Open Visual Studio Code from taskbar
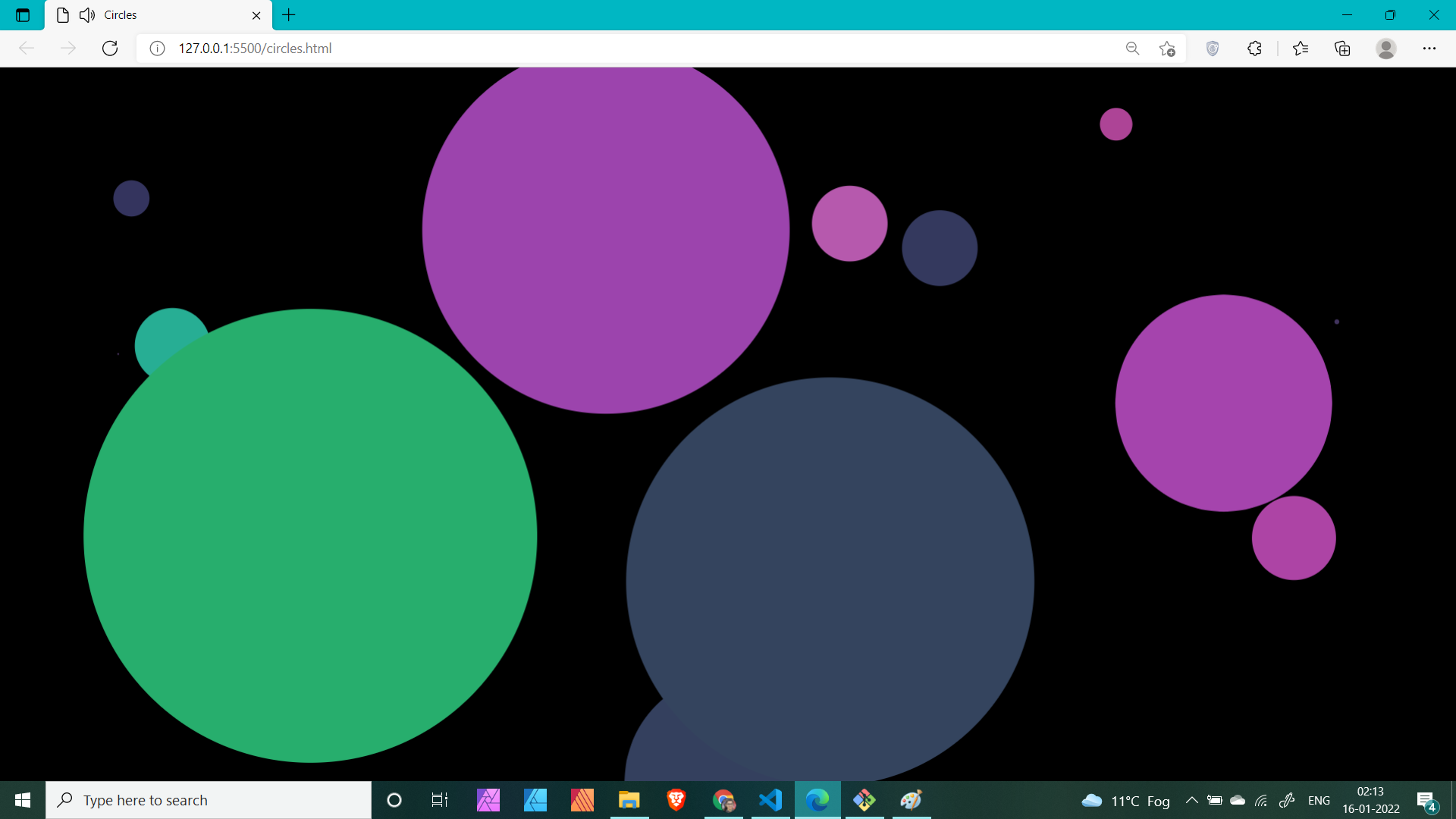Image resolution: width=1456 pixels, height=819 pixels. [770, 800]
